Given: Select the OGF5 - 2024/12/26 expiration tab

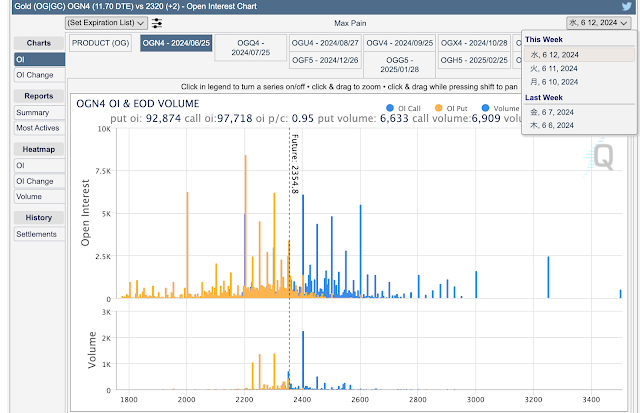Looking at the screenshot, I should (x=325, y=60).
